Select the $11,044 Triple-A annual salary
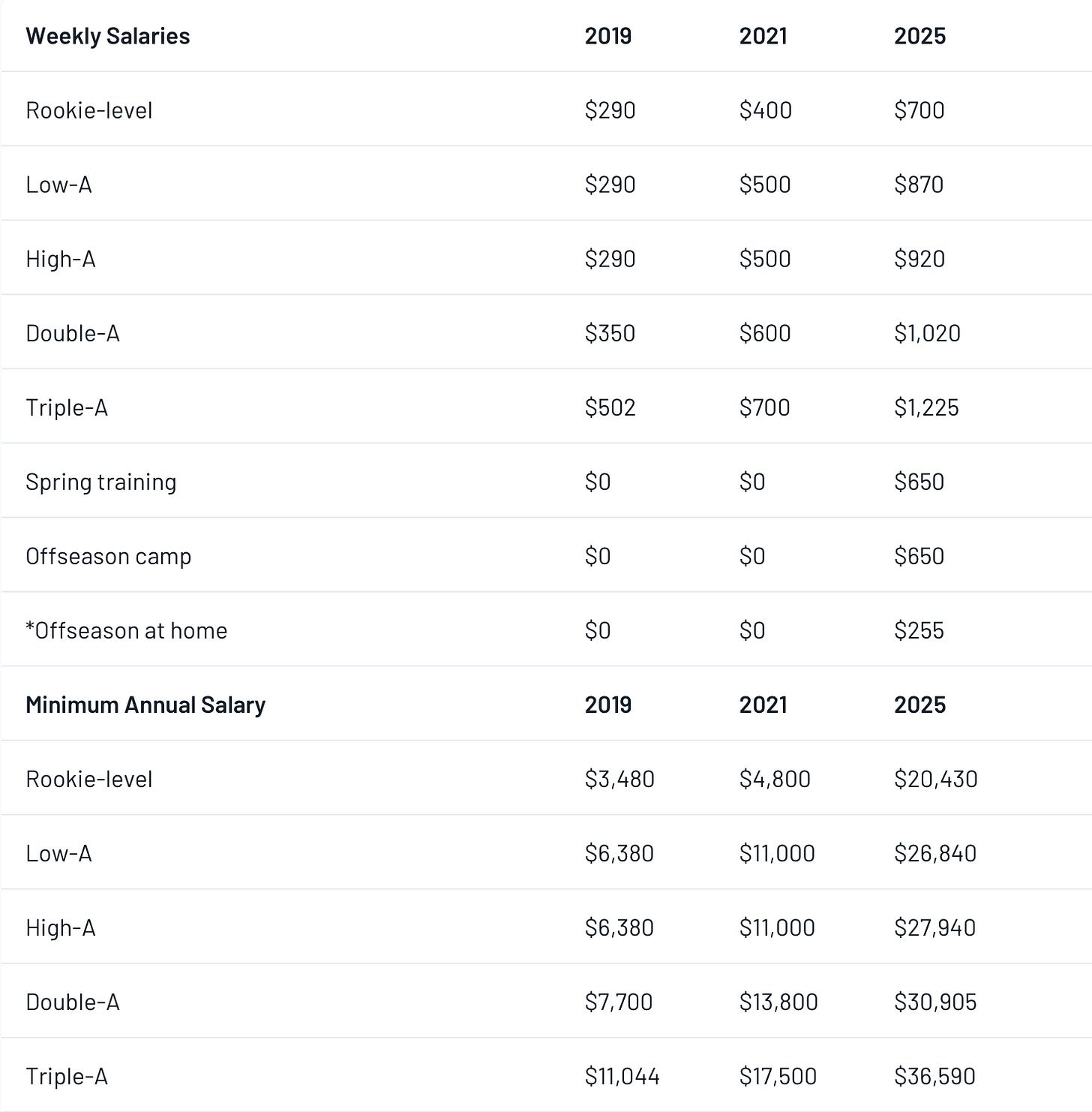The image size is (1092, 1112). (622, 1076)
